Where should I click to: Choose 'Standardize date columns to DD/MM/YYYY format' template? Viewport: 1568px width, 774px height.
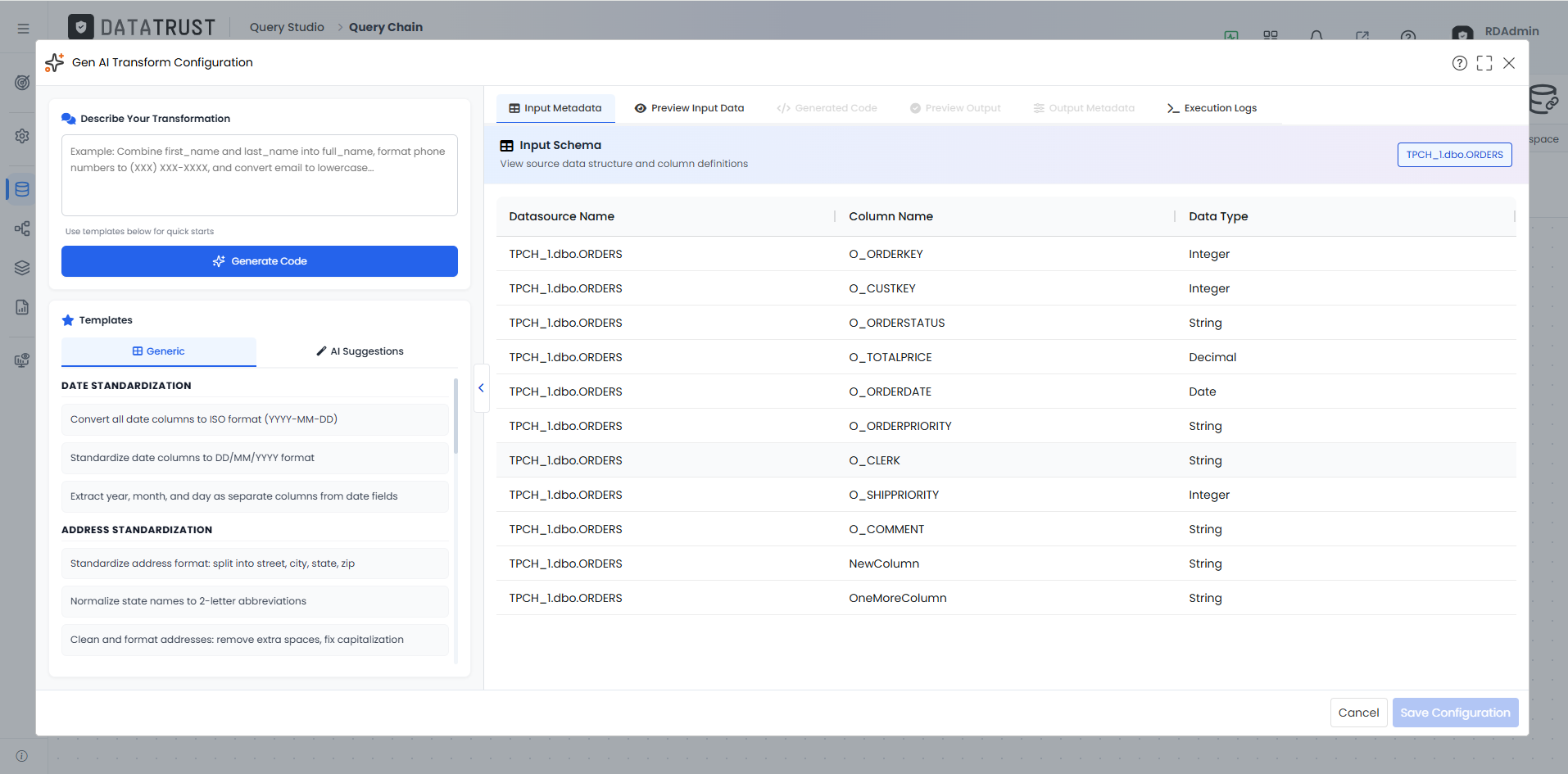click(x=255, y=458)
